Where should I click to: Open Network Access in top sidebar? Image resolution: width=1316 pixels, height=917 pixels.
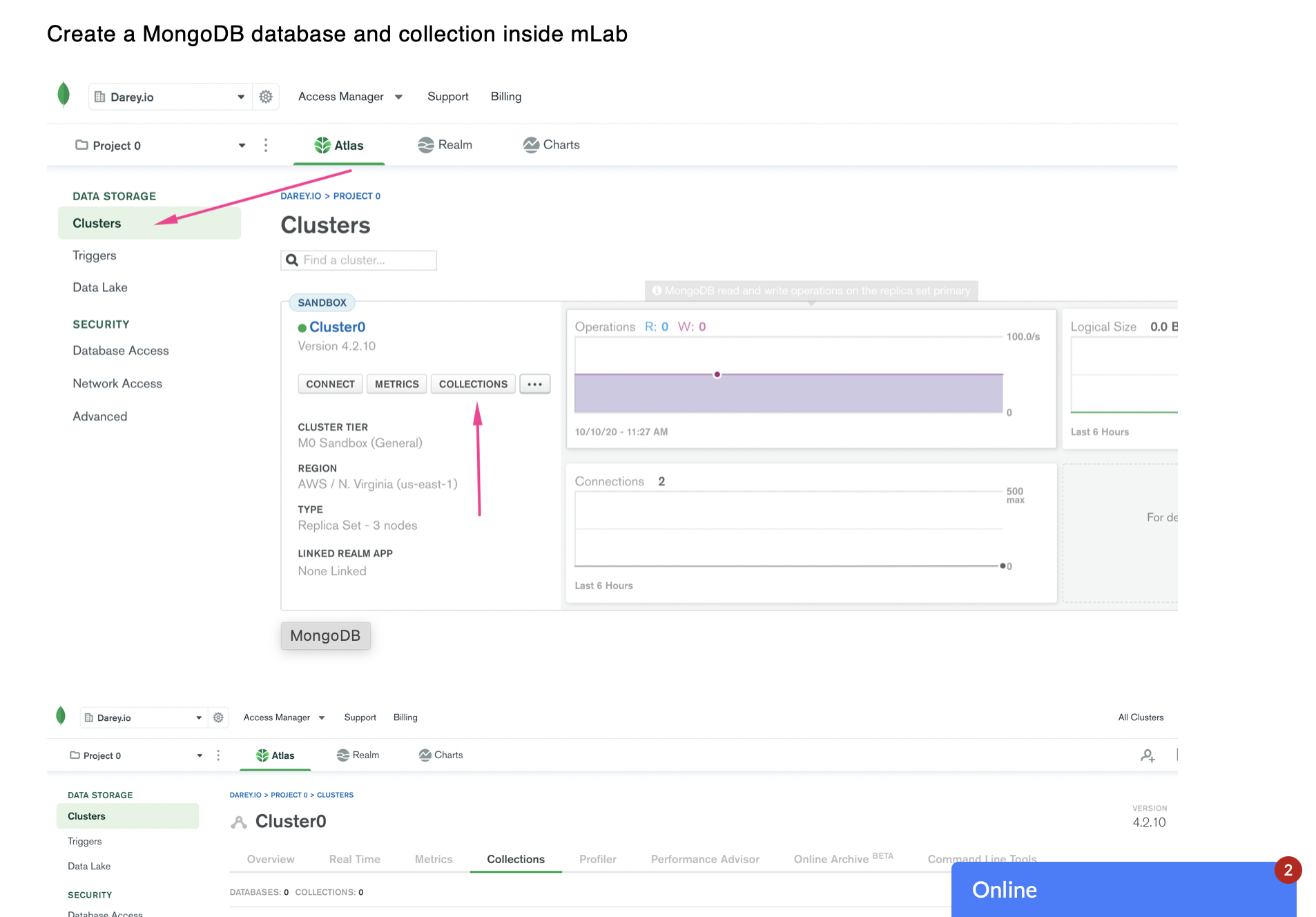(x=117, y=383)
